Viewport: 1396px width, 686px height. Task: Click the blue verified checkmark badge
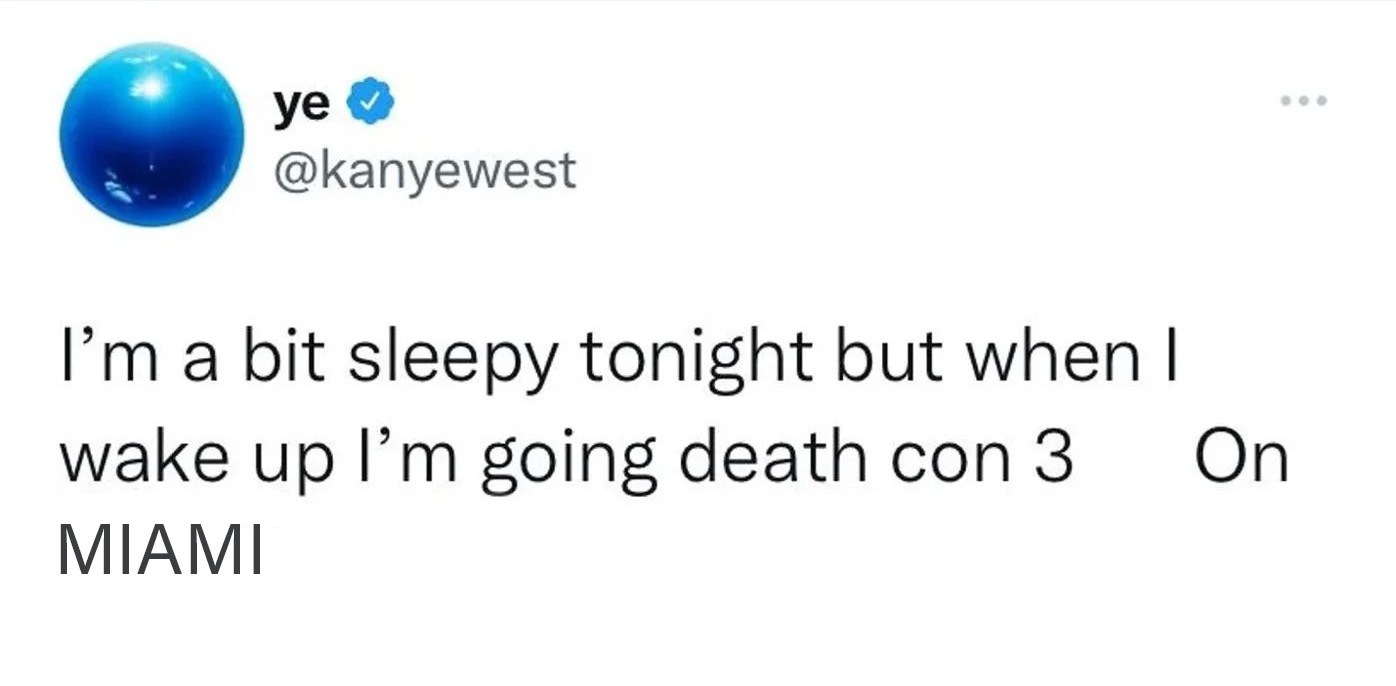(370, 103)
